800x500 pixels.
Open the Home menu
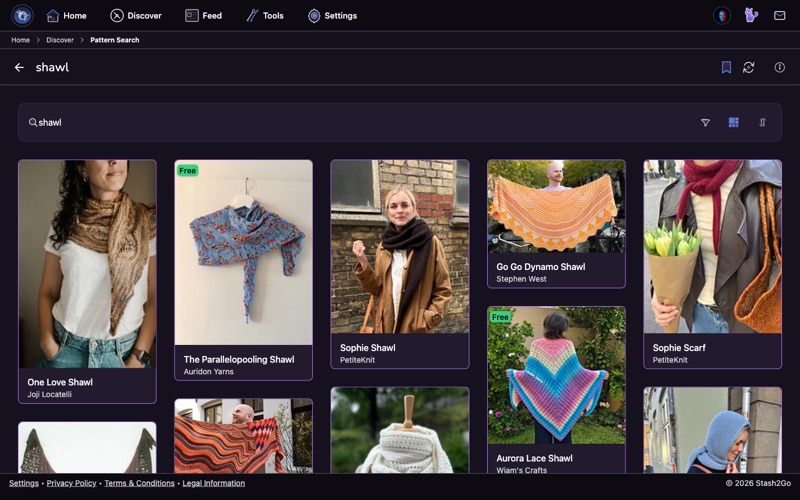click(x=66, y=16)
